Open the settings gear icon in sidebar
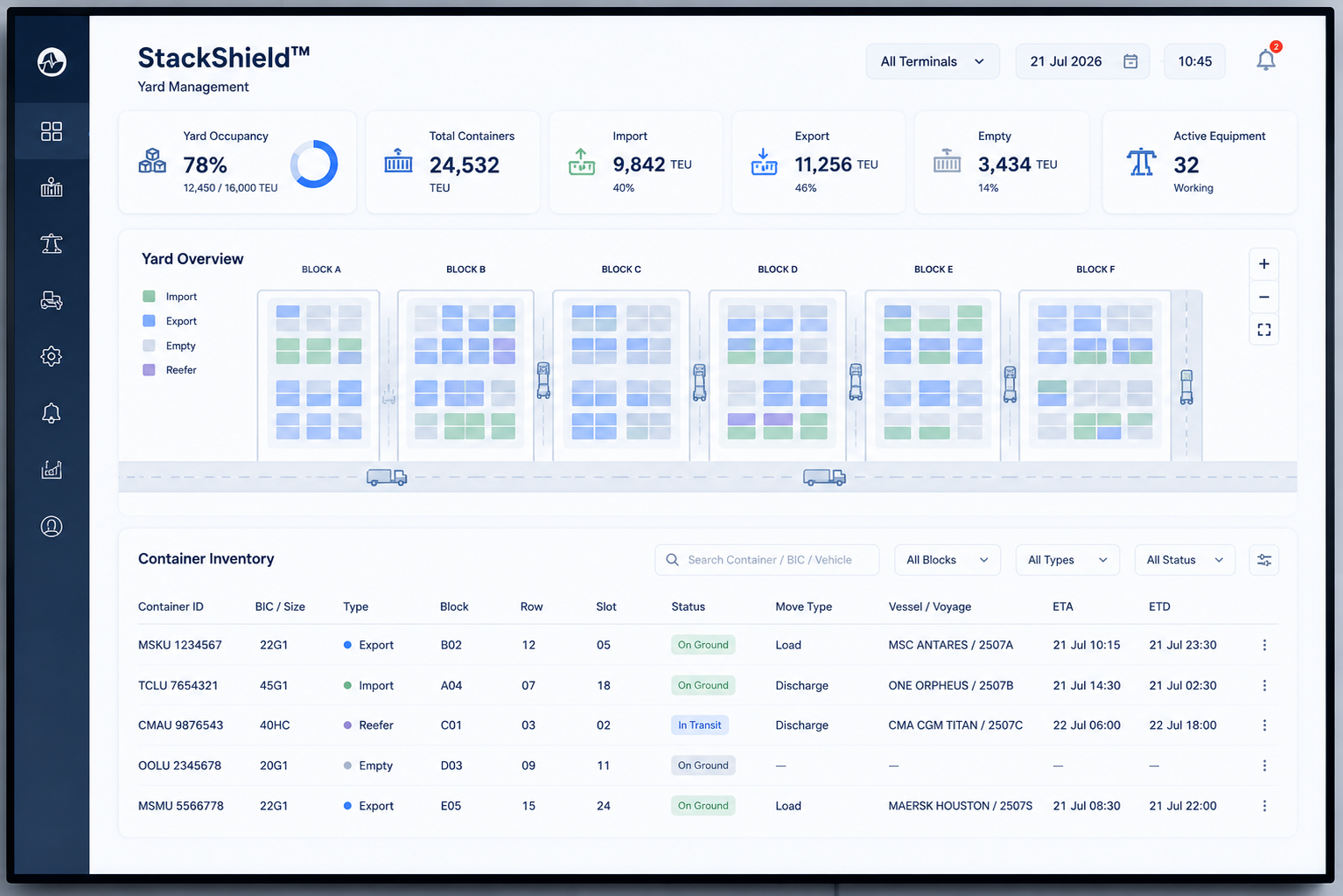The image size is (1343, 896). [x=52, y=356]
